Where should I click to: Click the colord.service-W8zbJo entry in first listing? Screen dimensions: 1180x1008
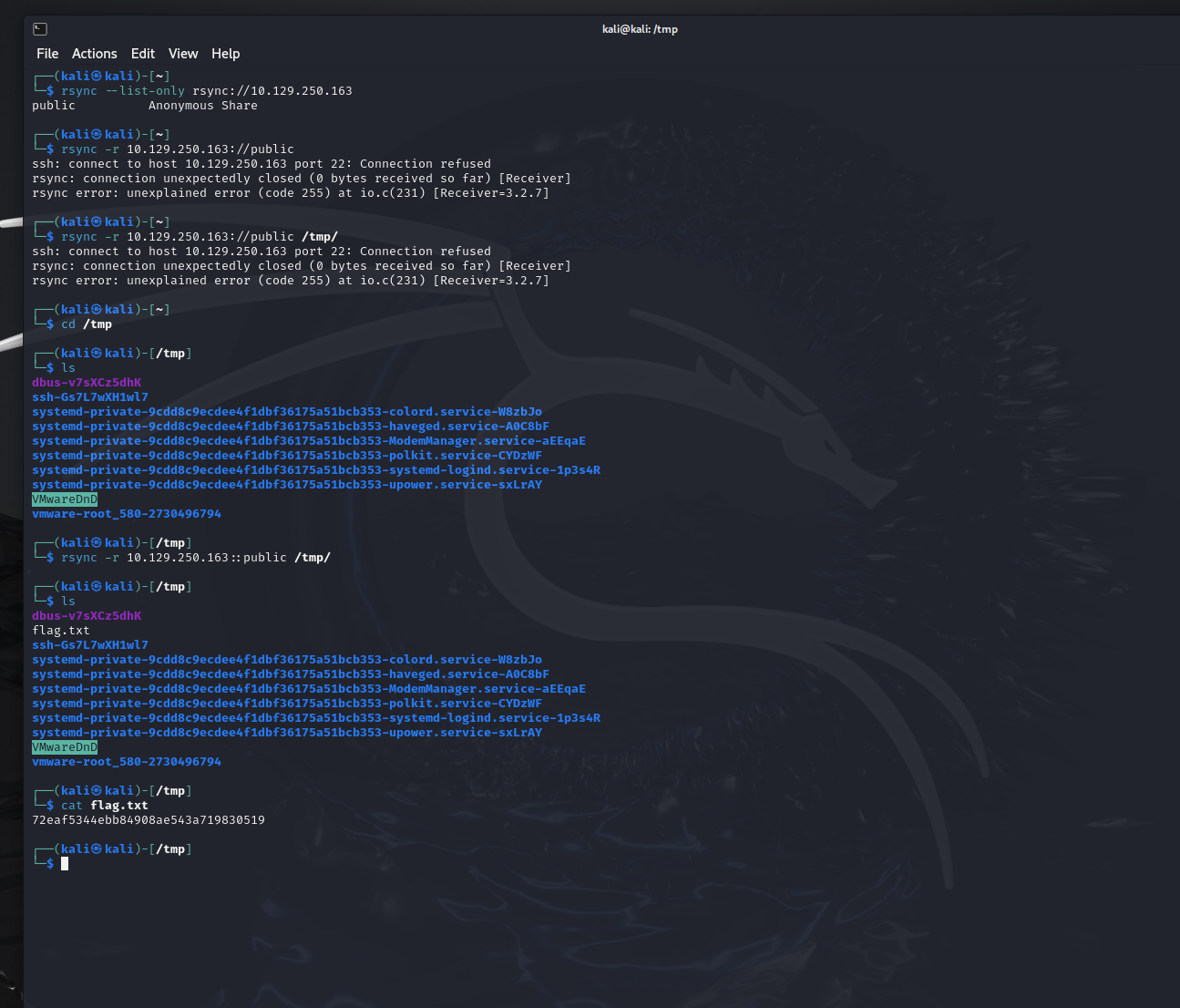pos(287,412)
